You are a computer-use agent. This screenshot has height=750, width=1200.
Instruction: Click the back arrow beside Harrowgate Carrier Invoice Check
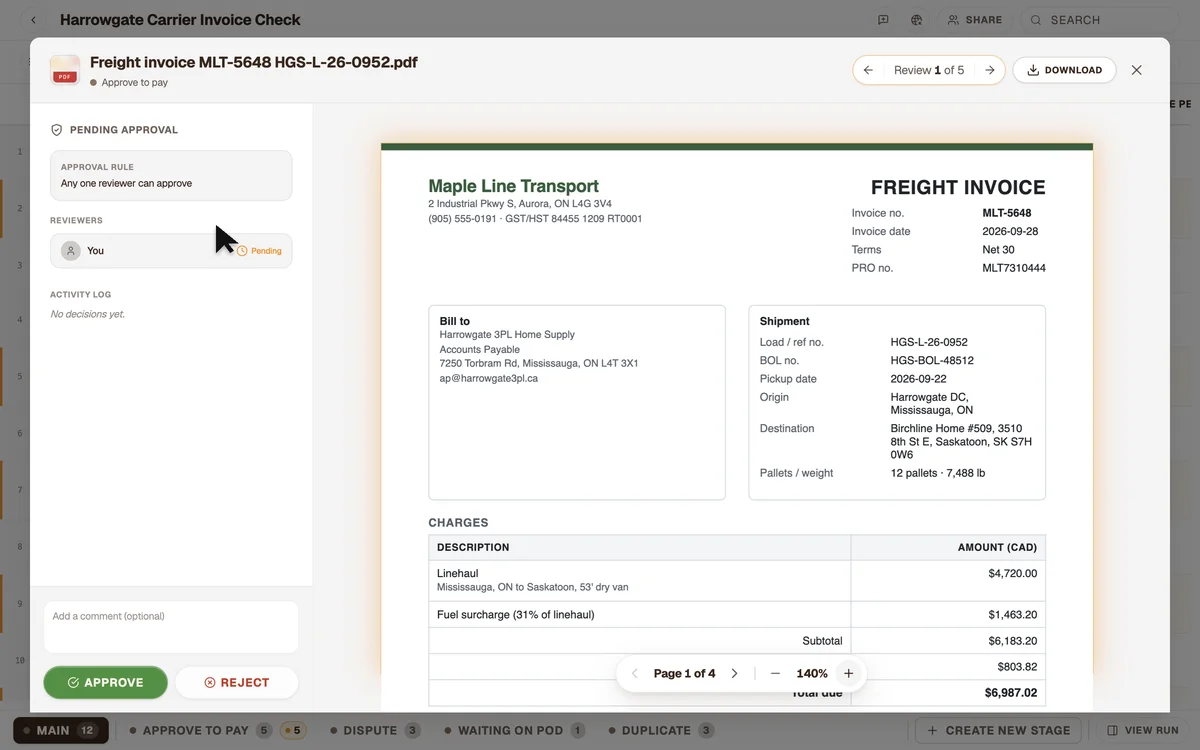[x=34, y=20]
